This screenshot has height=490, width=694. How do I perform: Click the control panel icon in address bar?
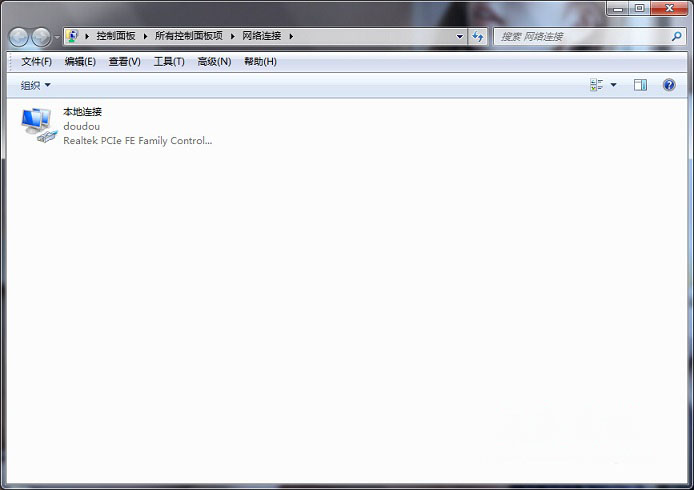pos(72,36)
